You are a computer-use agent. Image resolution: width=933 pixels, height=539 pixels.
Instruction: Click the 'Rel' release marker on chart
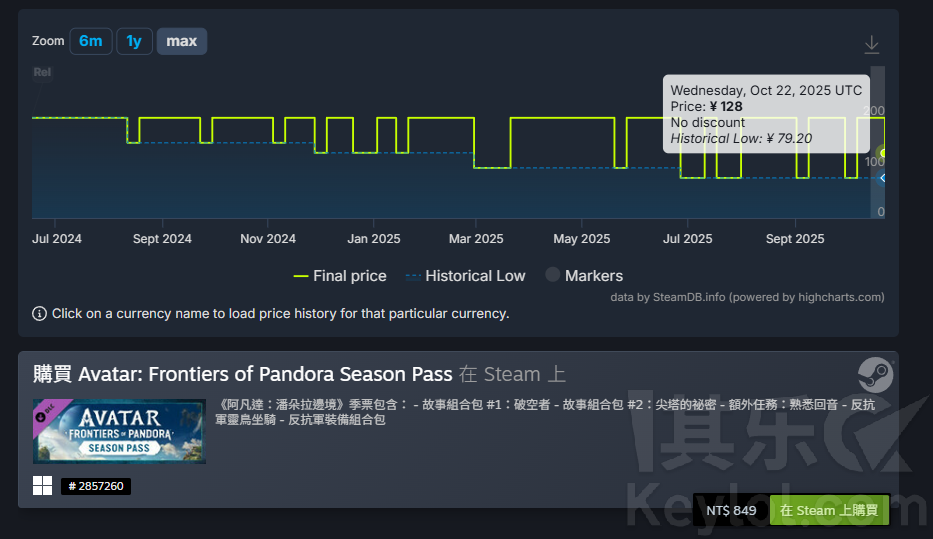pos(42,72)
